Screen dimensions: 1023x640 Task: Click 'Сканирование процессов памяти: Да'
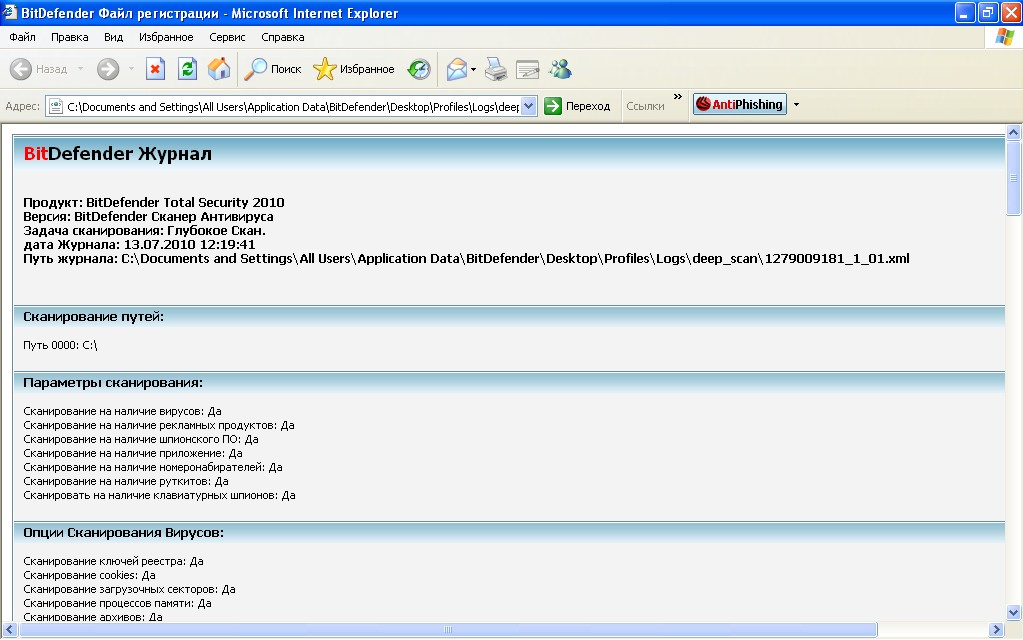point(117,603)
